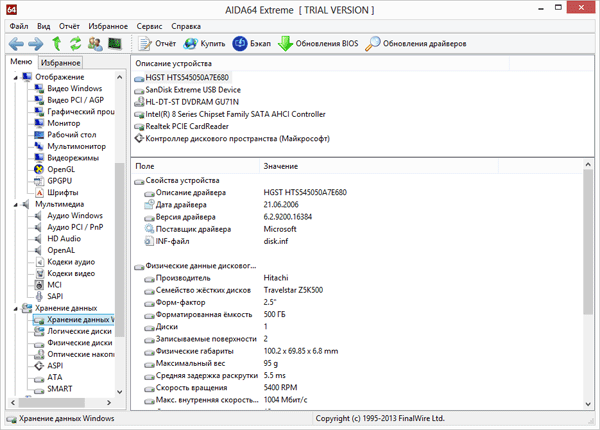
Task: Open the Сервис menu
Action: point(149,26)
